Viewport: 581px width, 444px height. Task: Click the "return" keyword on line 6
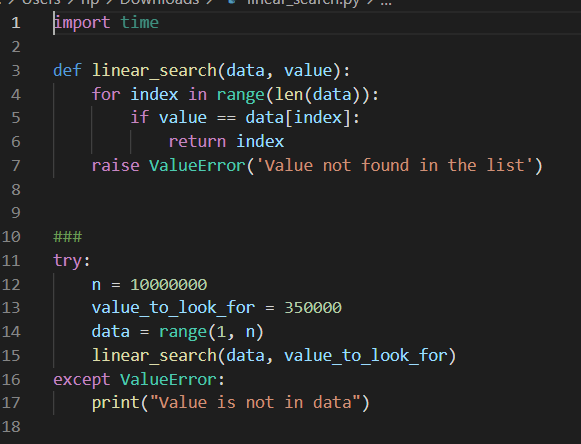pos(197,142)
